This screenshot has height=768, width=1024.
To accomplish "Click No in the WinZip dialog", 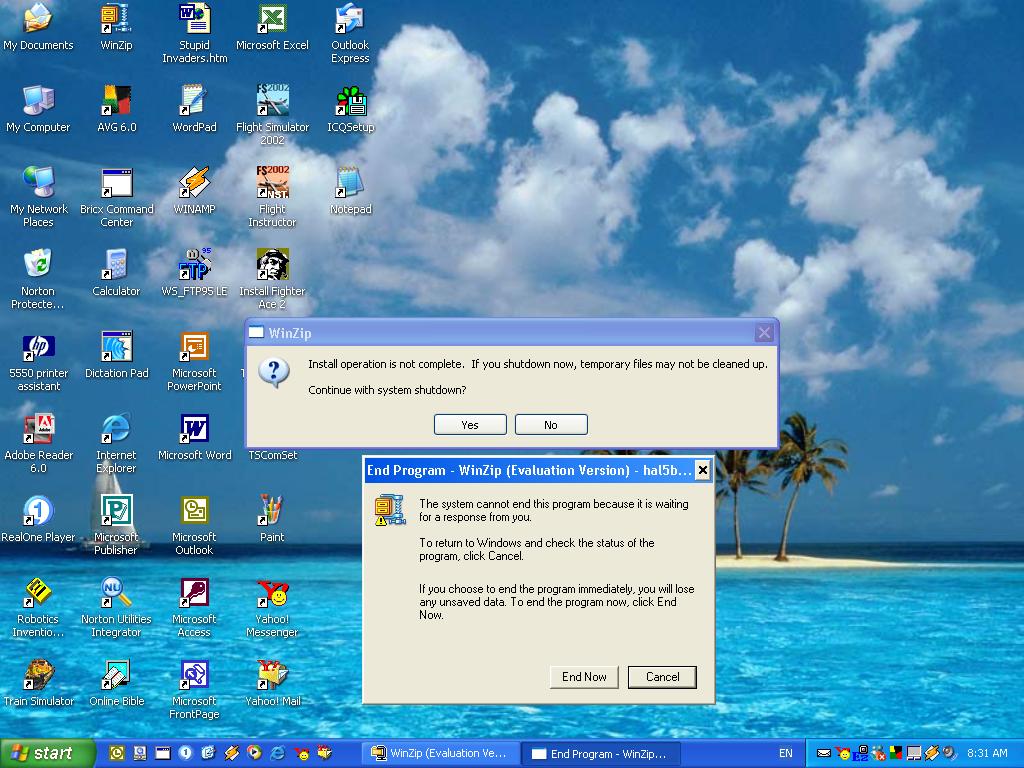I will [x=550, y=425].
